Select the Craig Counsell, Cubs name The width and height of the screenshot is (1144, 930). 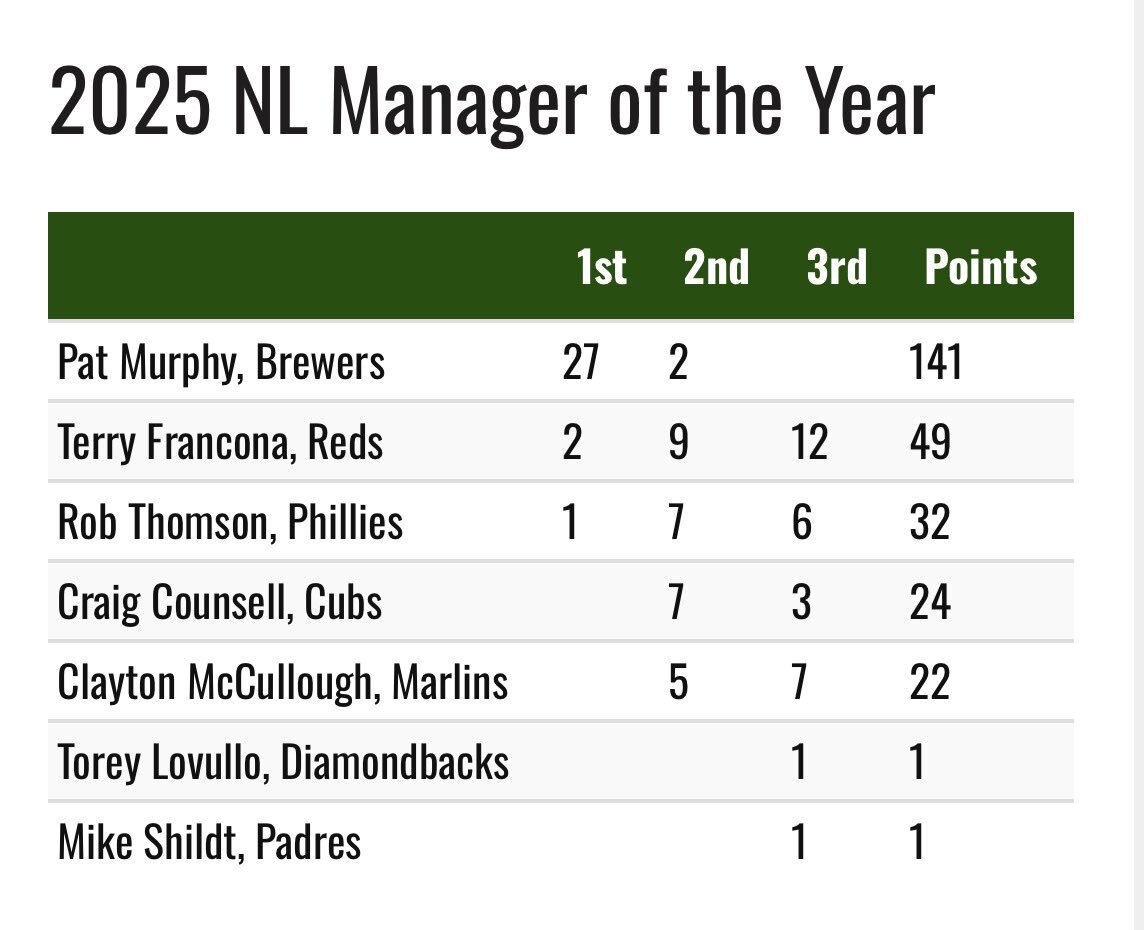(x=220, y=602)
